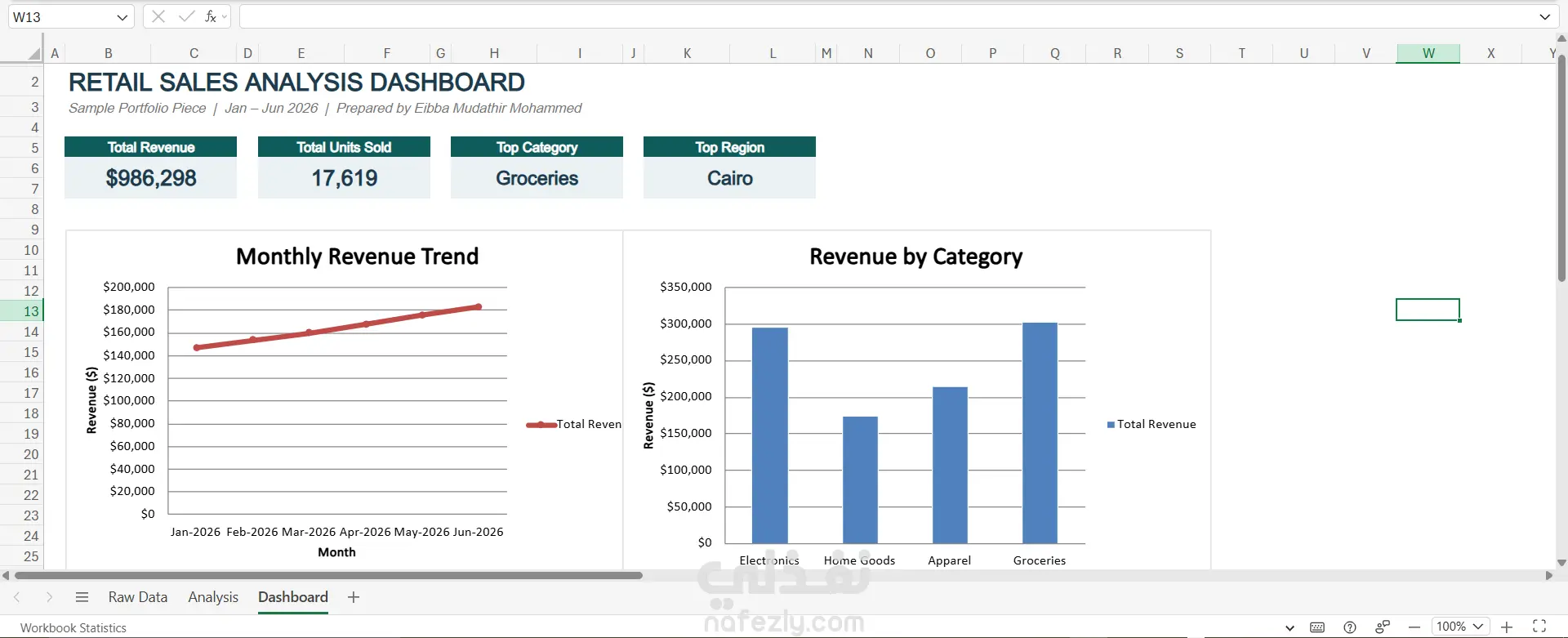Add a new sheet with the plus icon
This screenshot has width=1568, height=638.
point(354,597)
